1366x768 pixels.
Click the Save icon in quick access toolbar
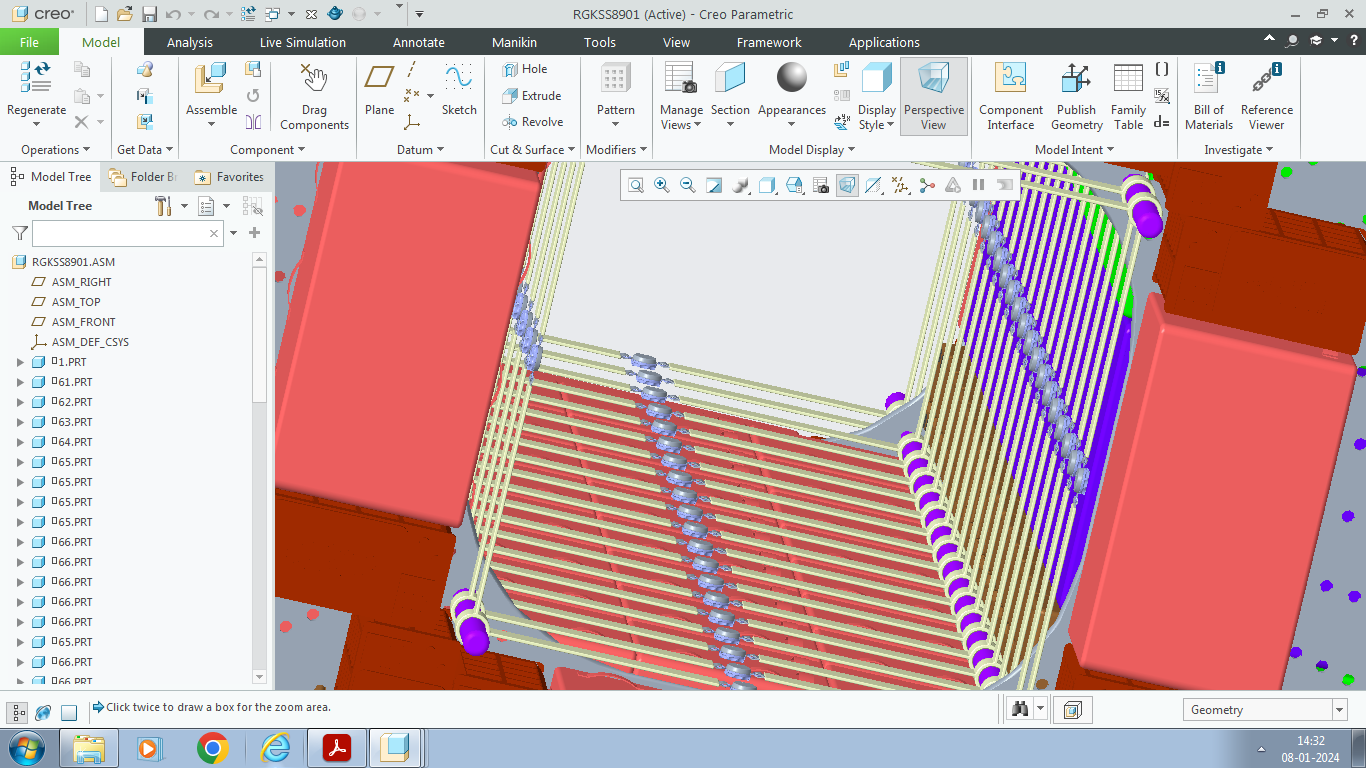point(149,14)
